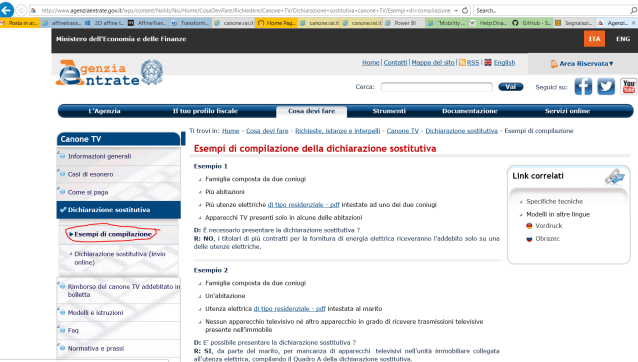Open the Mappa del sito link
This screenshot has height=362, width=638.
pos(433,63)
